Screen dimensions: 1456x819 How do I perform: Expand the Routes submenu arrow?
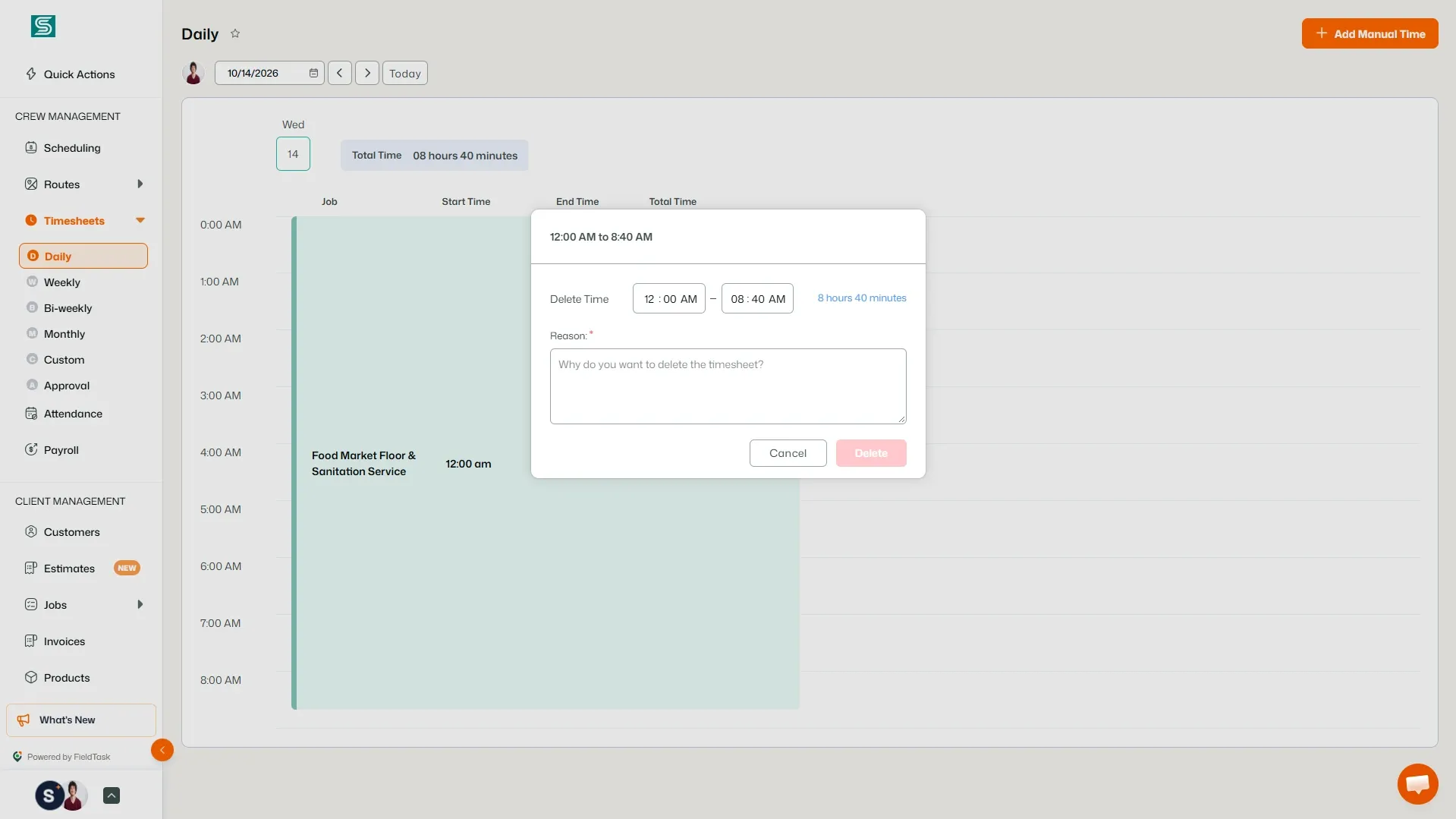(140, 184)
